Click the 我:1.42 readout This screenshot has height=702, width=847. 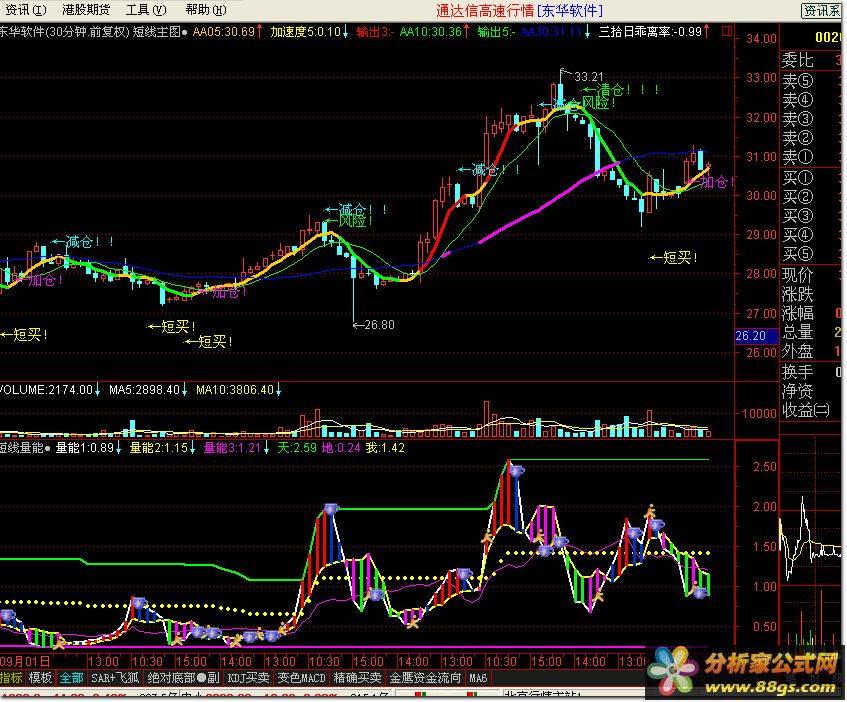pyautogui.click(x=385, y=448)
